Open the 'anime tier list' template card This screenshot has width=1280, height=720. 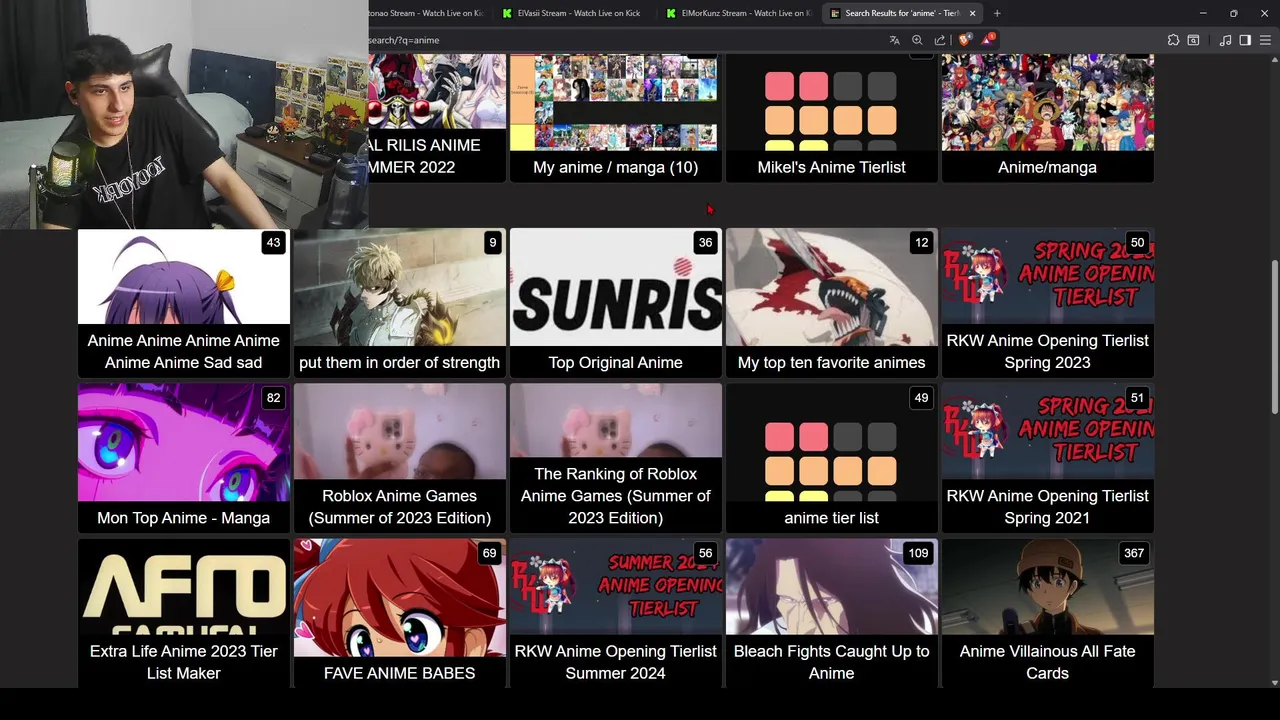tap(832, 458)
